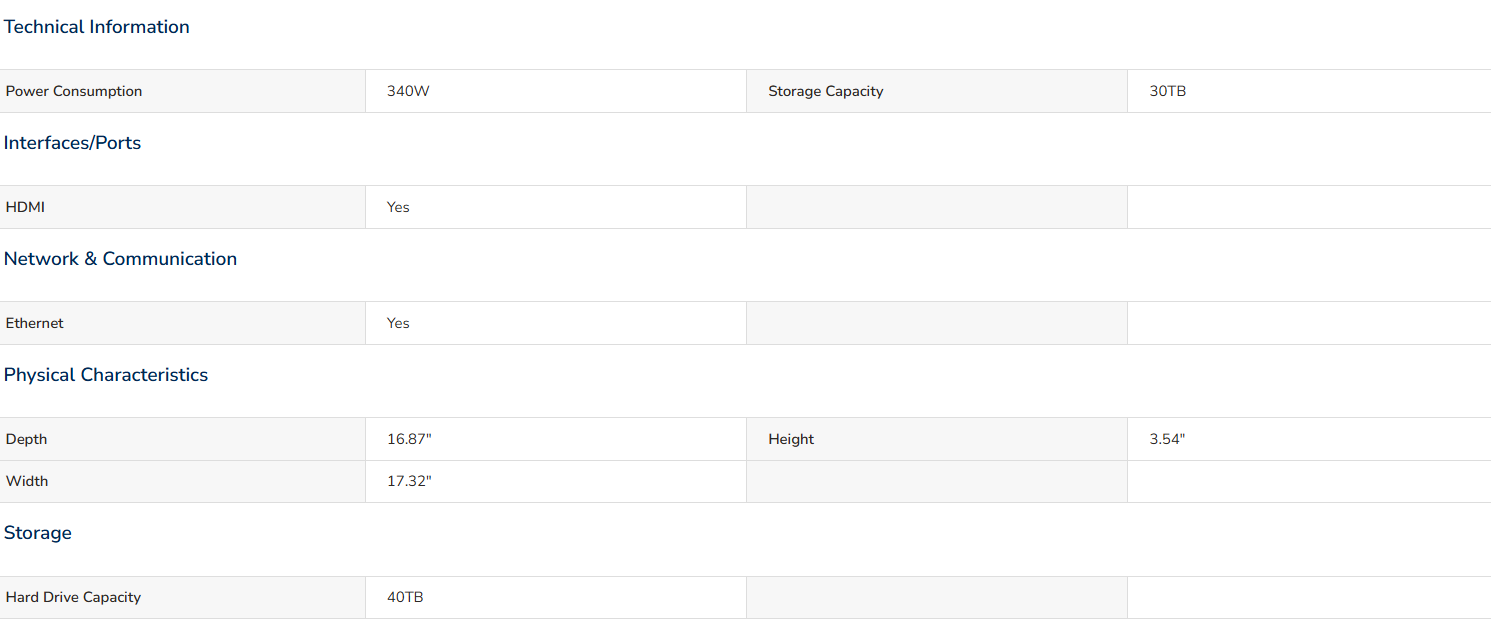Click the 340W value cell
This screenshot has width=1491, height=621.
tap(555, 91)
